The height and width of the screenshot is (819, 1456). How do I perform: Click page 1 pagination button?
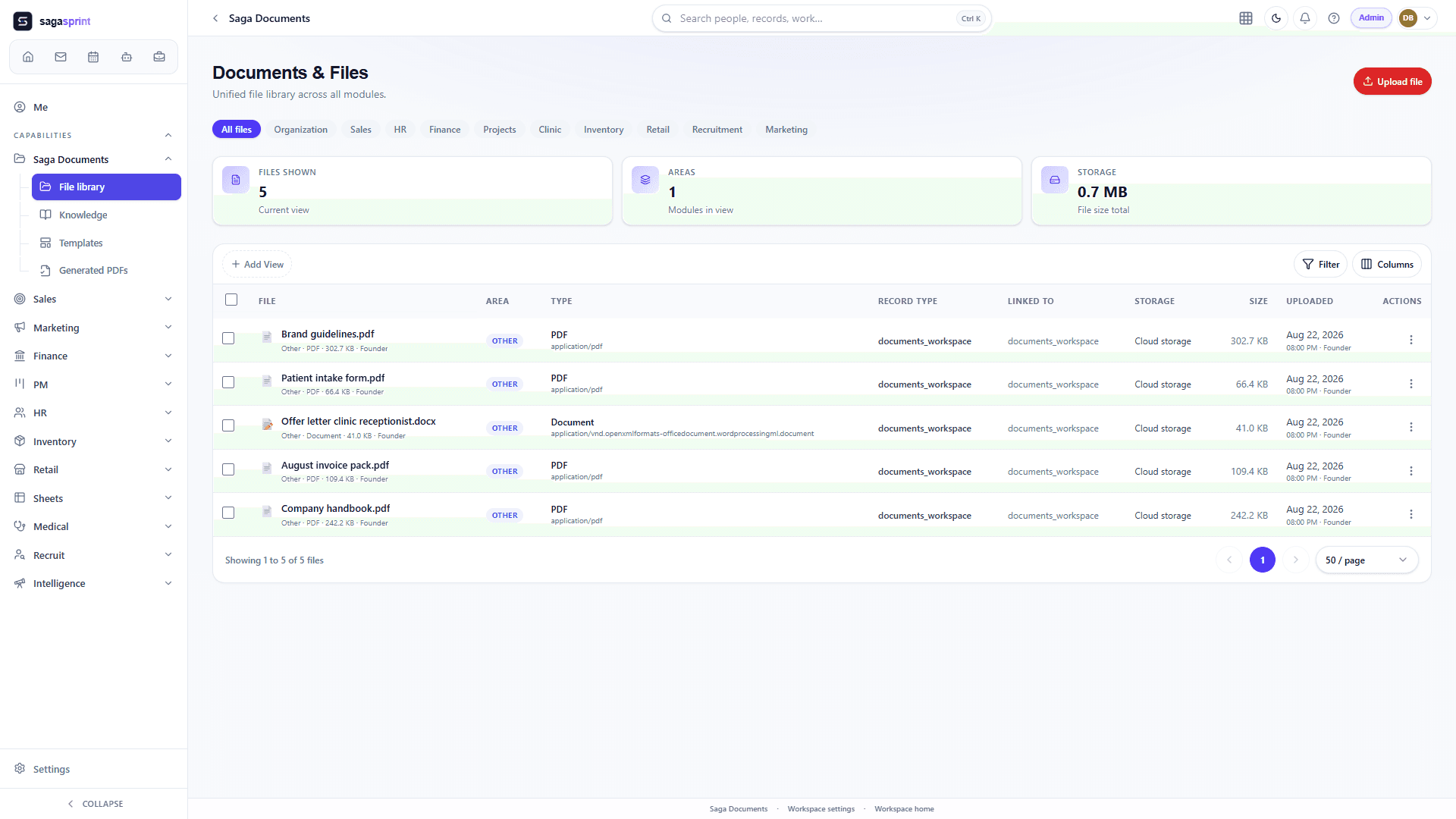click(x=1263, y=560)
